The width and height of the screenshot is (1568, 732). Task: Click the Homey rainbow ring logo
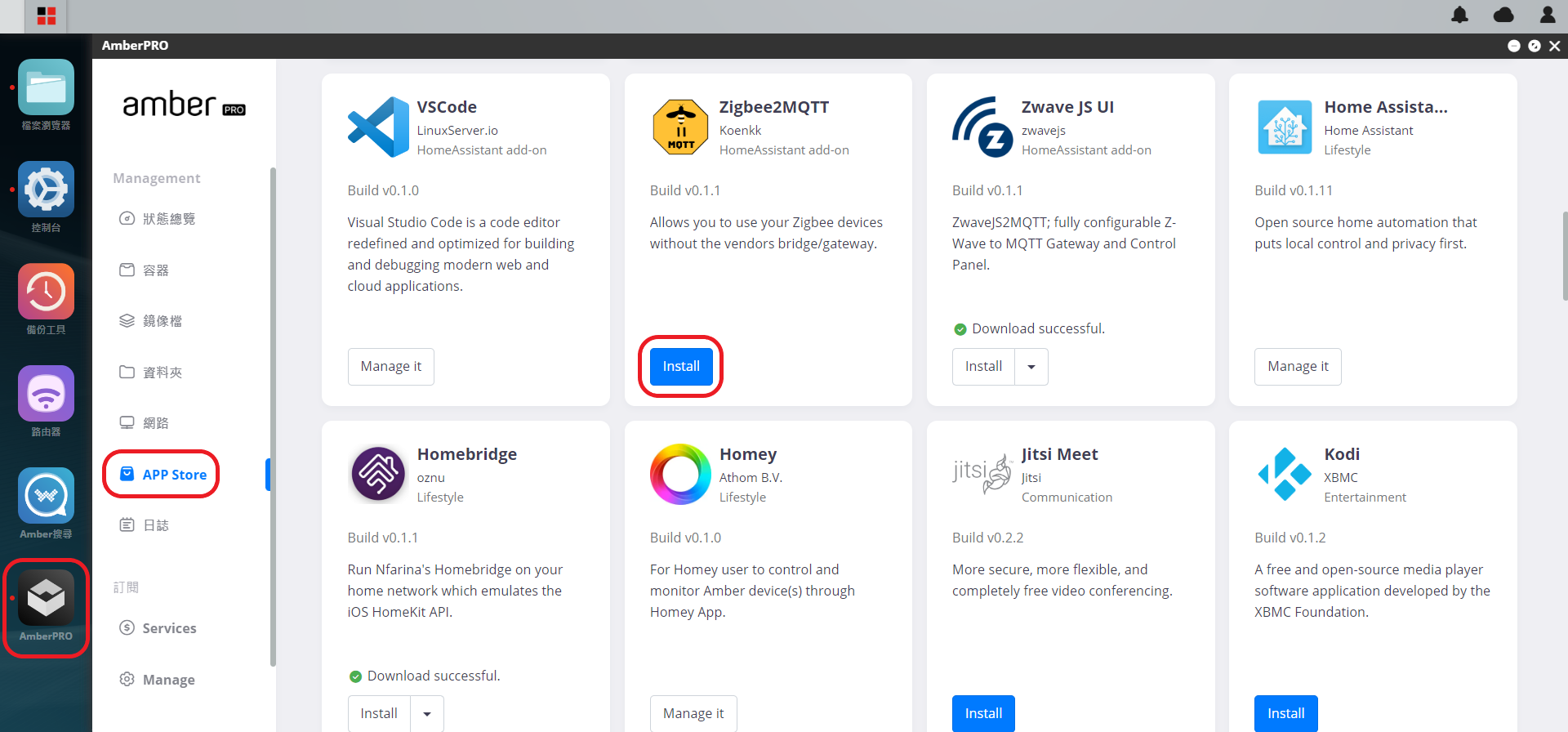pyautogui.click(x=680, y=474)
